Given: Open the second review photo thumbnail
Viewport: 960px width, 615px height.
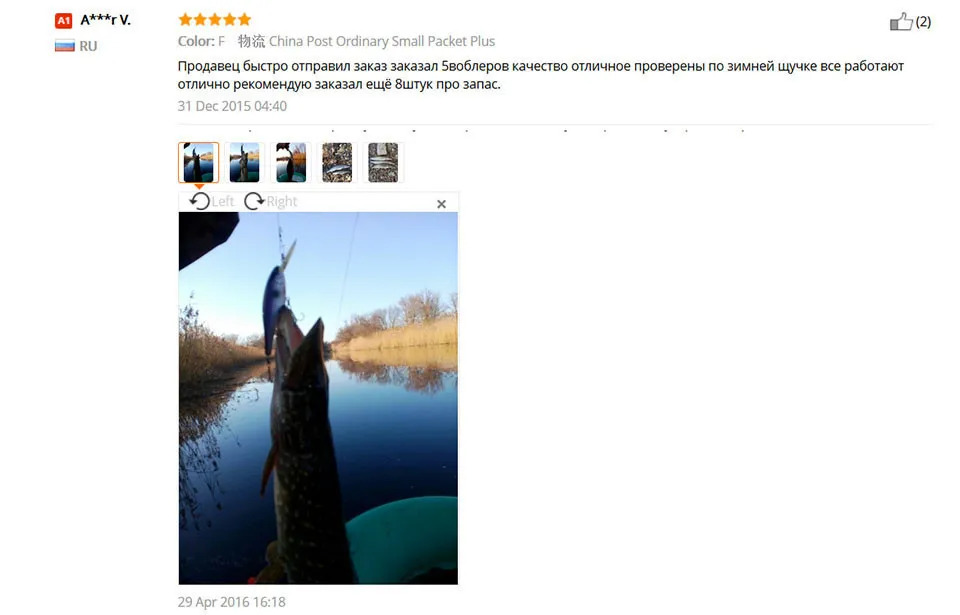Looking at the screenshot, I should coord(244,162).
